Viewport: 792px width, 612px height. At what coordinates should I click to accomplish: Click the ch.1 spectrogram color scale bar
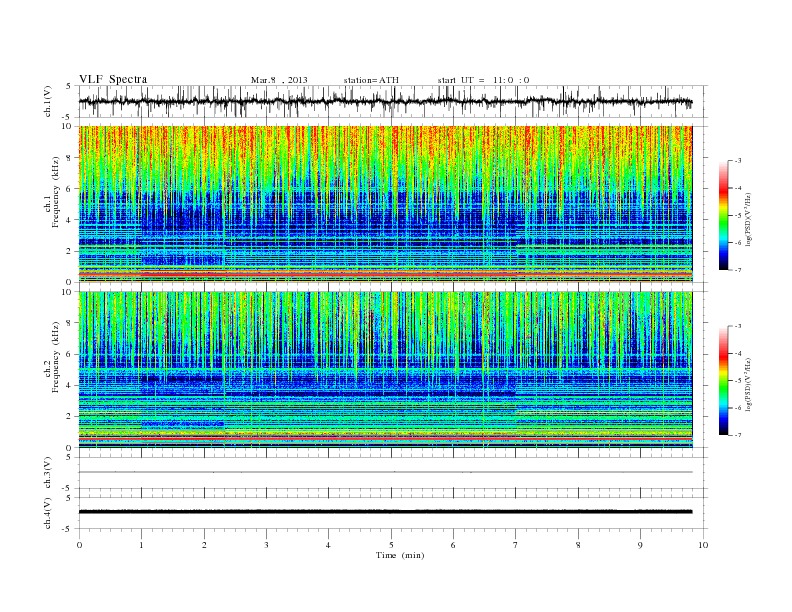[x=724, y=215]
